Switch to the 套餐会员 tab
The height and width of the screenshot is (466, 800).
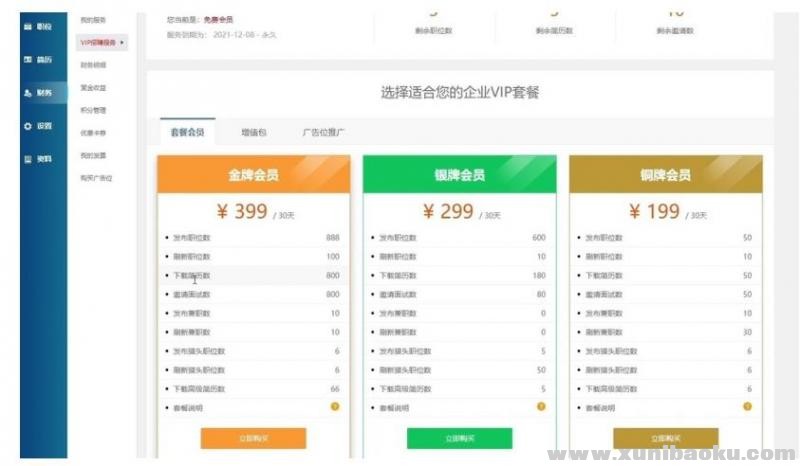pos(187,132)
